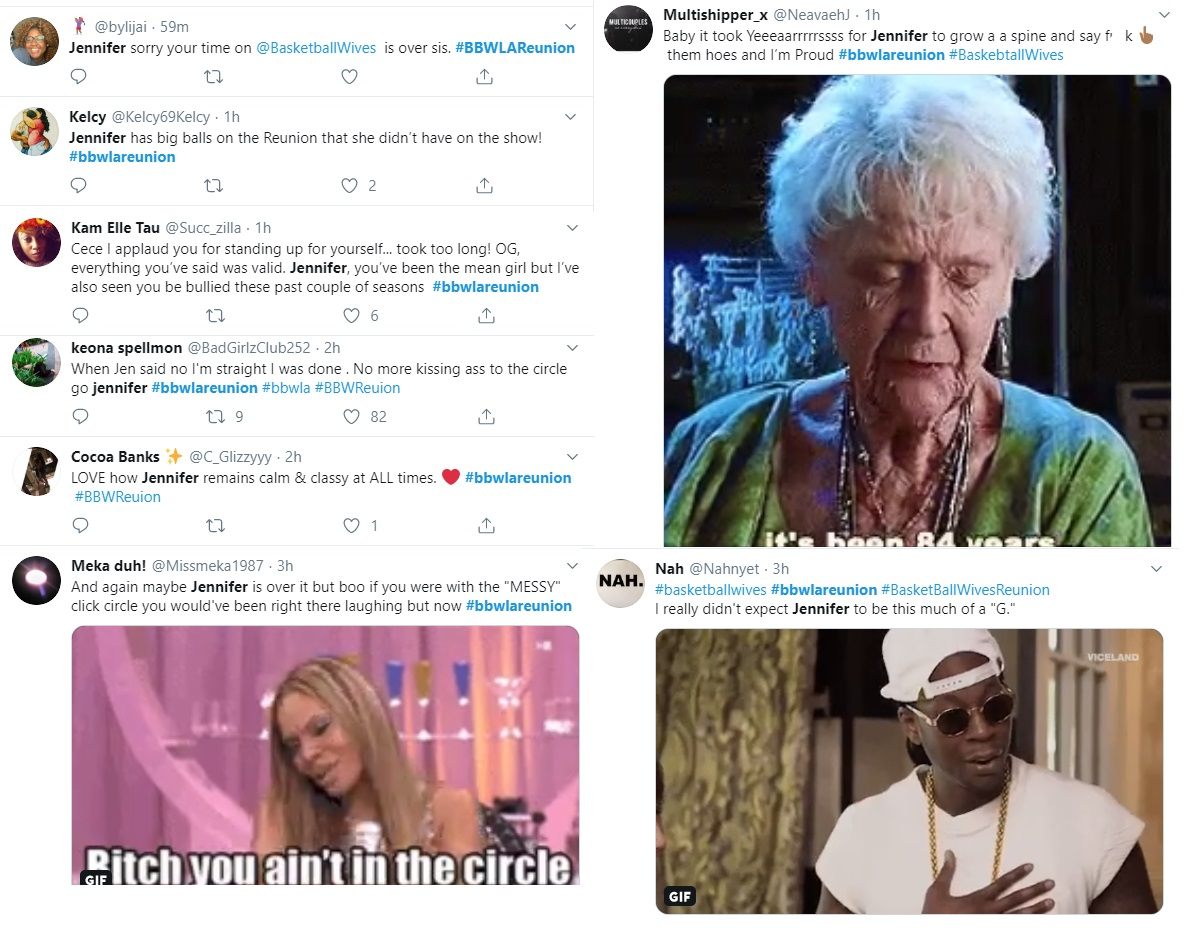Expand the options caret on Nah's tweet

tap(1156, 569)
